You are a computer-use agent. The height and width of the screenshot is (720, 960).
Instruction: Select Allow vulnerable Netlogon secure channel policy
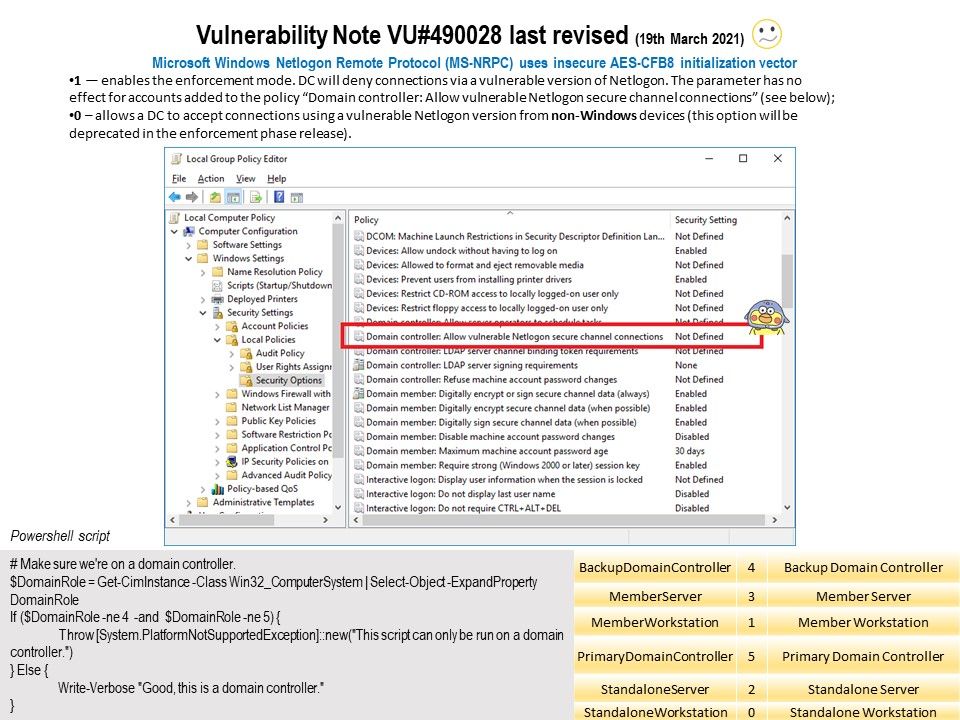click(x=514, y=337)
